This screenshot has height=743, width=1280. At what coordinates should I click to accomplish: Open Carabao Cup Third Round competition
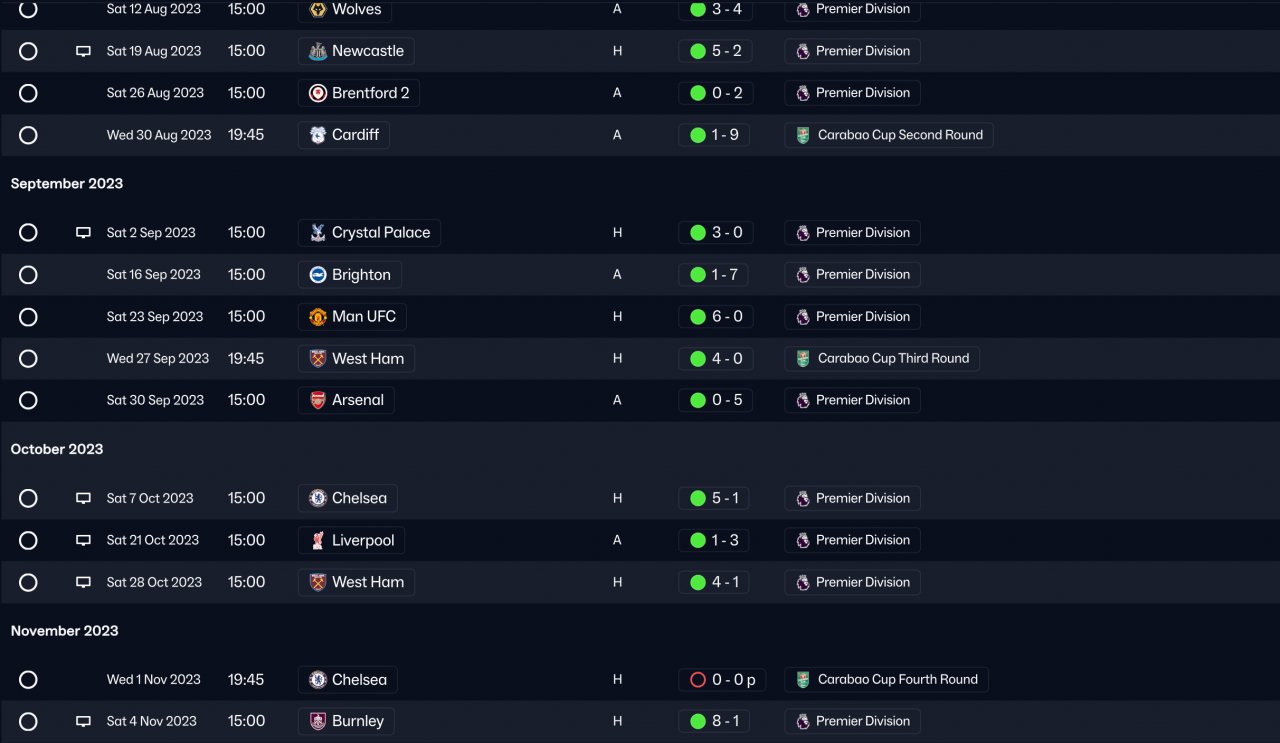pos(882,358)
